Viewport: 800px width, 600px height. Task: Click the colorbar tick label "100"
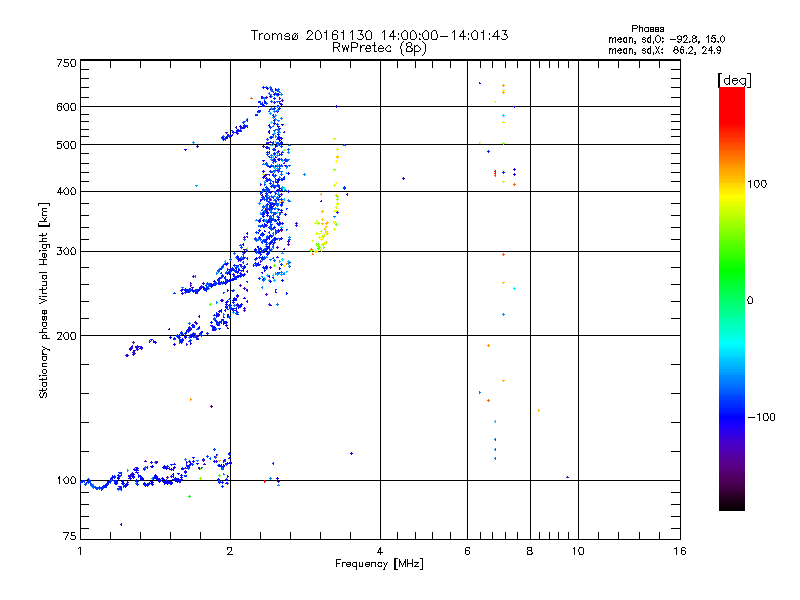[x=757, y=184]
